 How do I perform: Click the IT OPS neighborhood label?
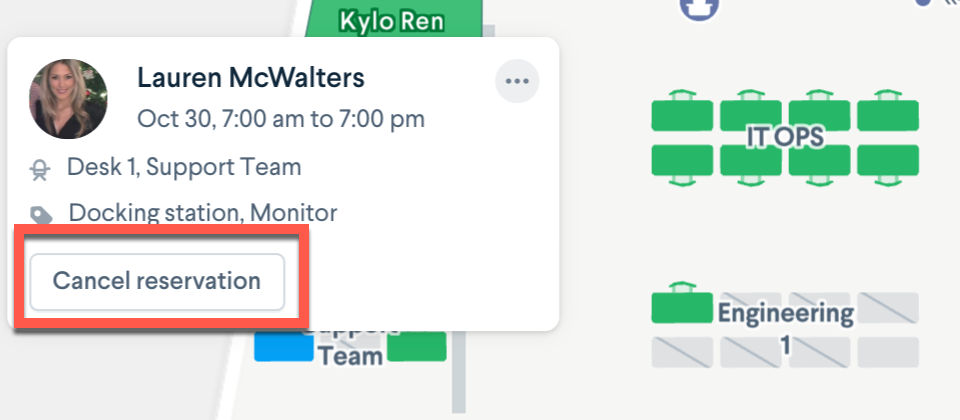(x=785, y=138)
